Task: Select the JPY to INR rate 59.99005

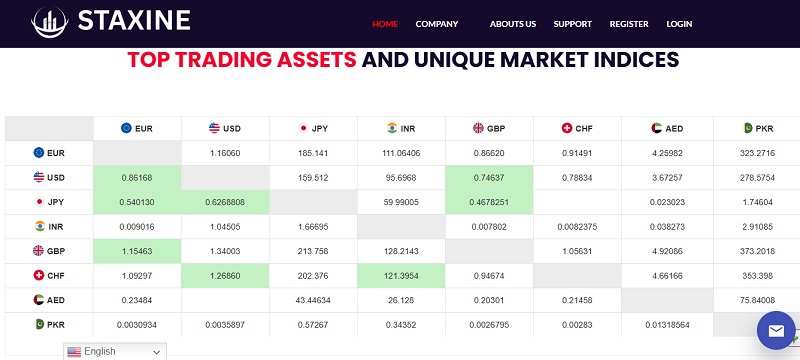Action: pos(401,202)
